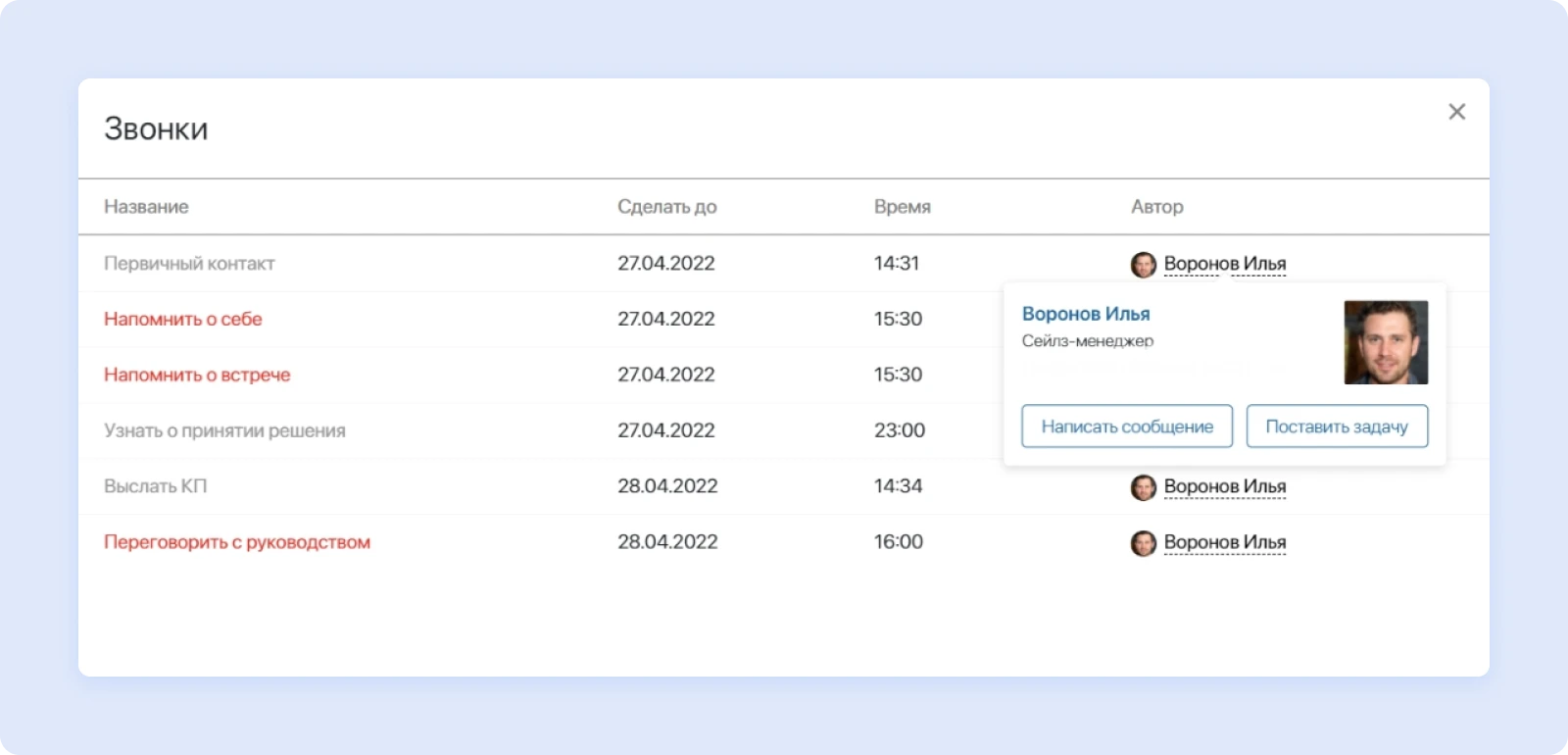Viewport: 1568px width, 755px height.
Task: Close the Звонки dialog with X
Action: point(1456,112)
